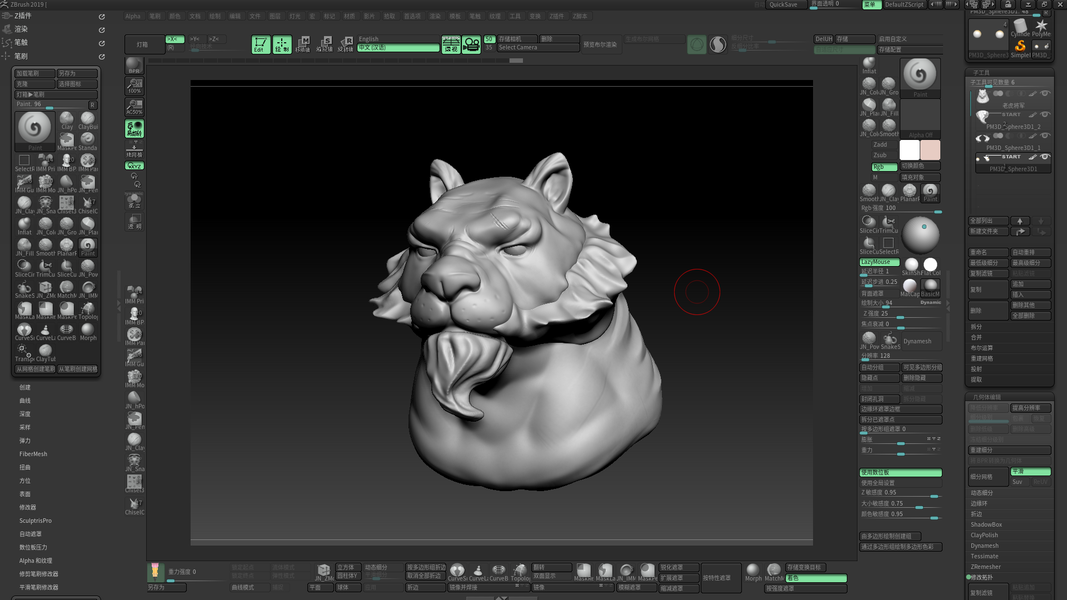The height and width of the screenshot is (600, 1067).
Task: Select the Inflat brush in the left palette
Action: (x=24, y=226)
